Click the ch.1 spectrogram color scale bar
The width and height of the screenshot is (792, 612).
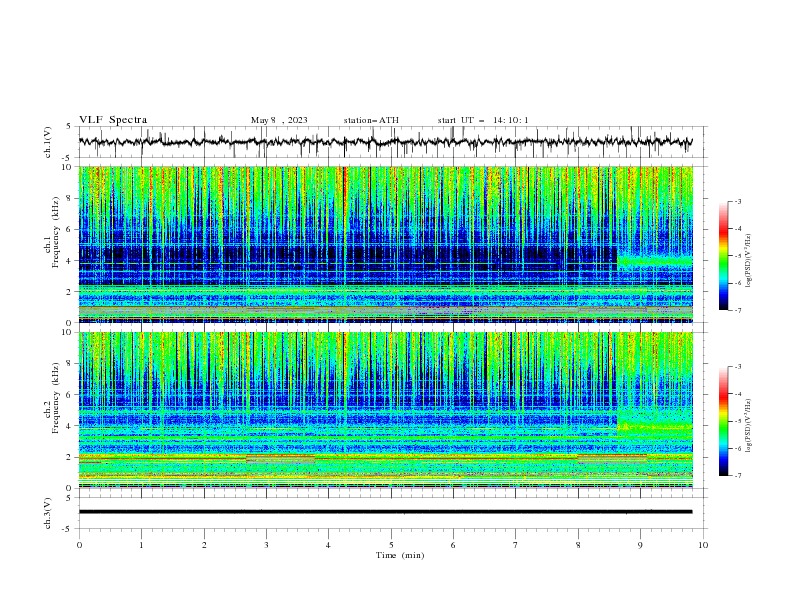coord(724,256)
